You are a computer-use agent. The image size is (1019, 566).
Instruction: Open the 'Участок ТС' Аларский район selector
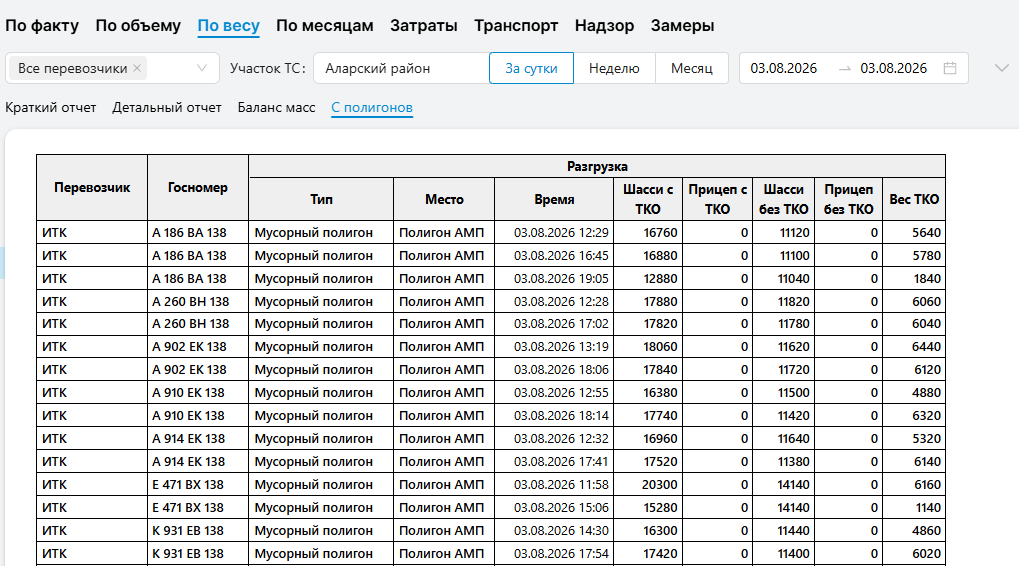pos(401,68)
